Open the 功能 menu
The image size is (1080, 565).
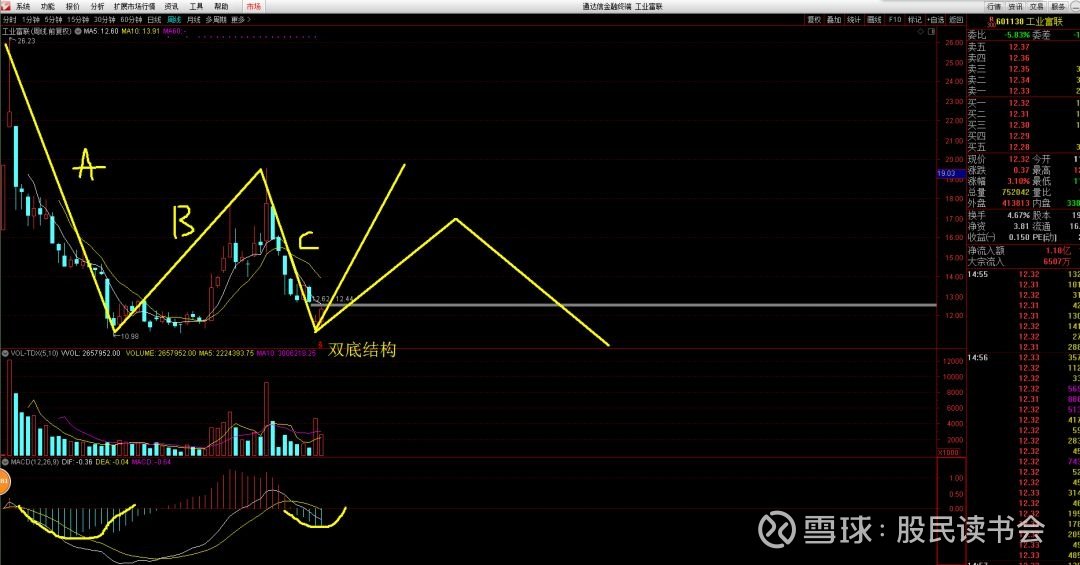(x=48, y=6)
